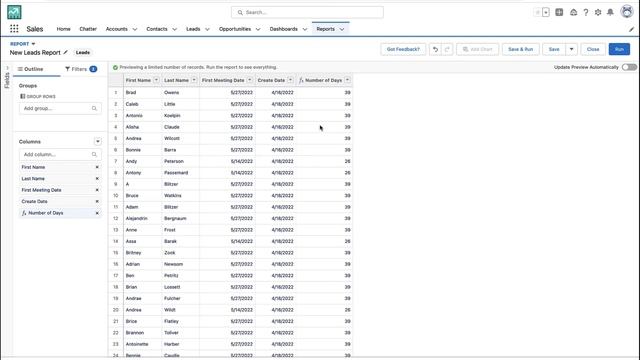Screen dimensions: 640x360
Task: Click search icon in Add column field
Action: click(94, 155)
